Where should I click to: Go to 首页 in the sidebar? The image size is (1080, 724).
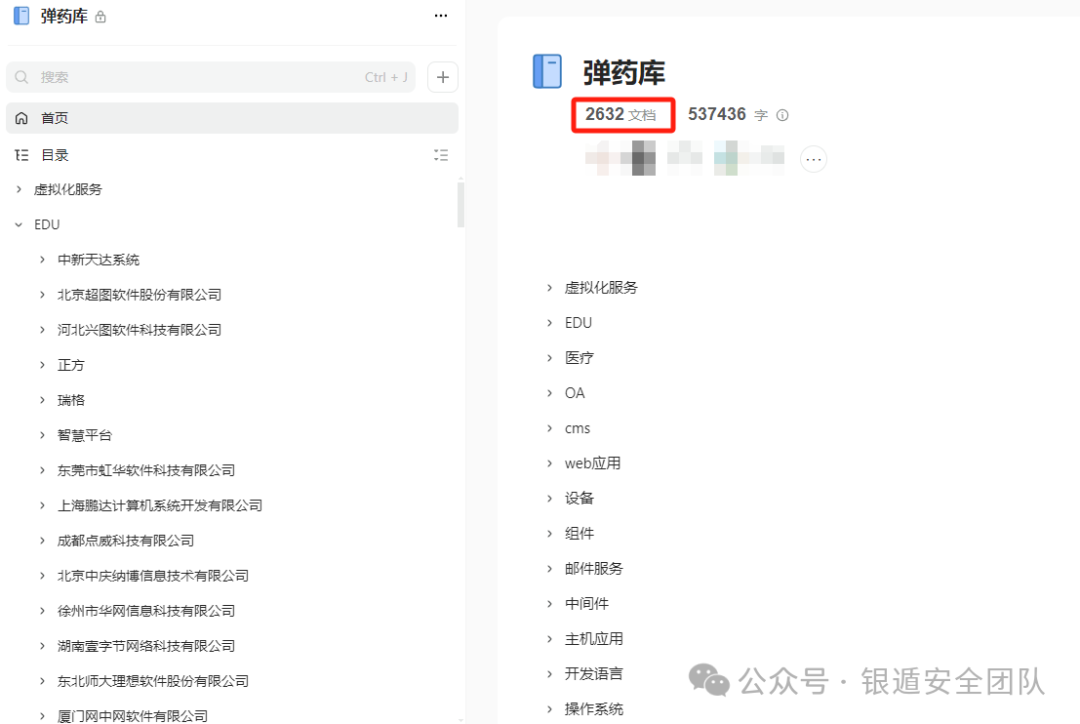pyautogui.click(x=232, y=118)
